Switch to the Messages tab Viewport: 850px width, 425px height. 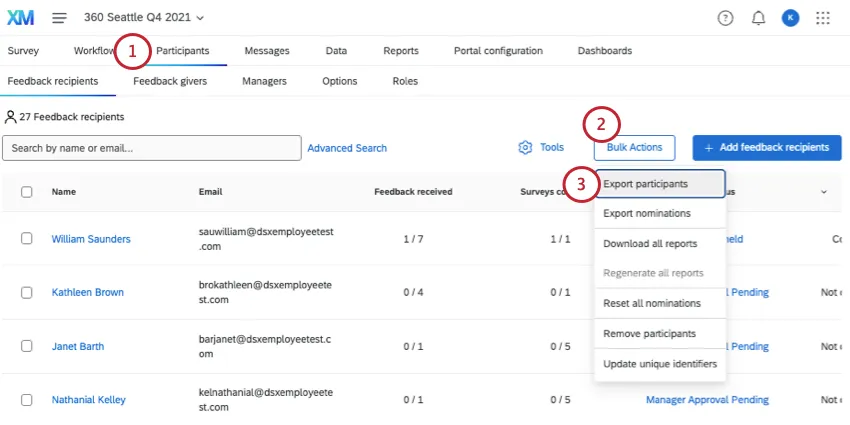point(267,51)
